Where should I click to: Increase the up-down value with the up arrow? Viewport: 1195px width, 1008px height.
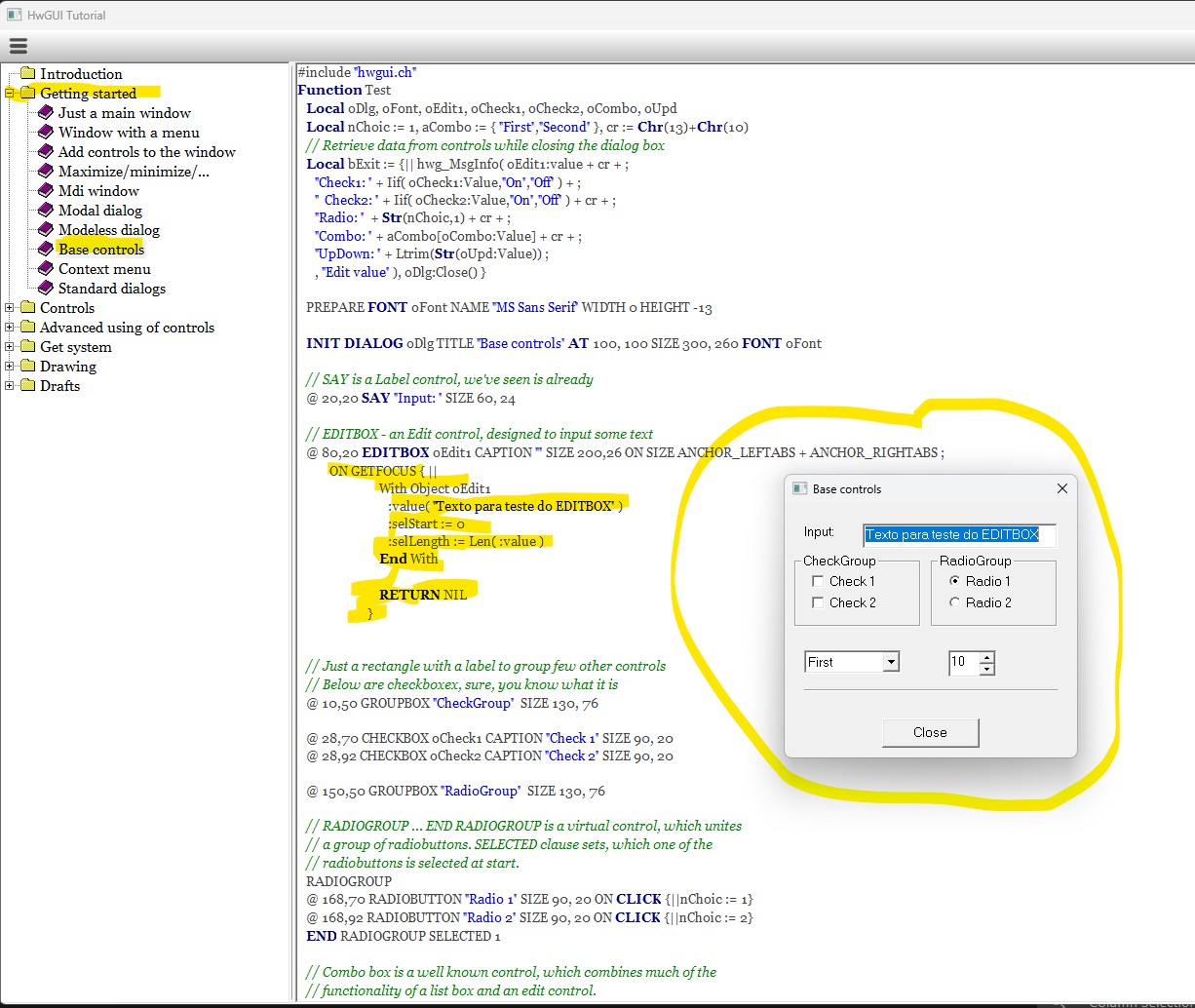(x=987, y=657)
